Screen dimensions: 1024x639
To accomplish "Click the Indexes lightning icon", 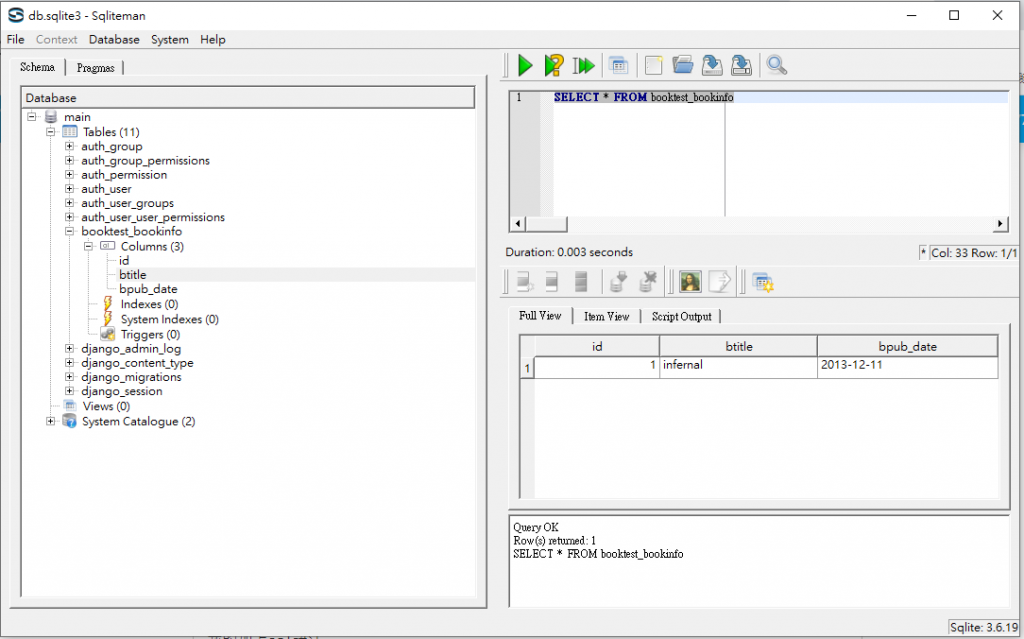I will pyautogui.click(x=108, y=304).
